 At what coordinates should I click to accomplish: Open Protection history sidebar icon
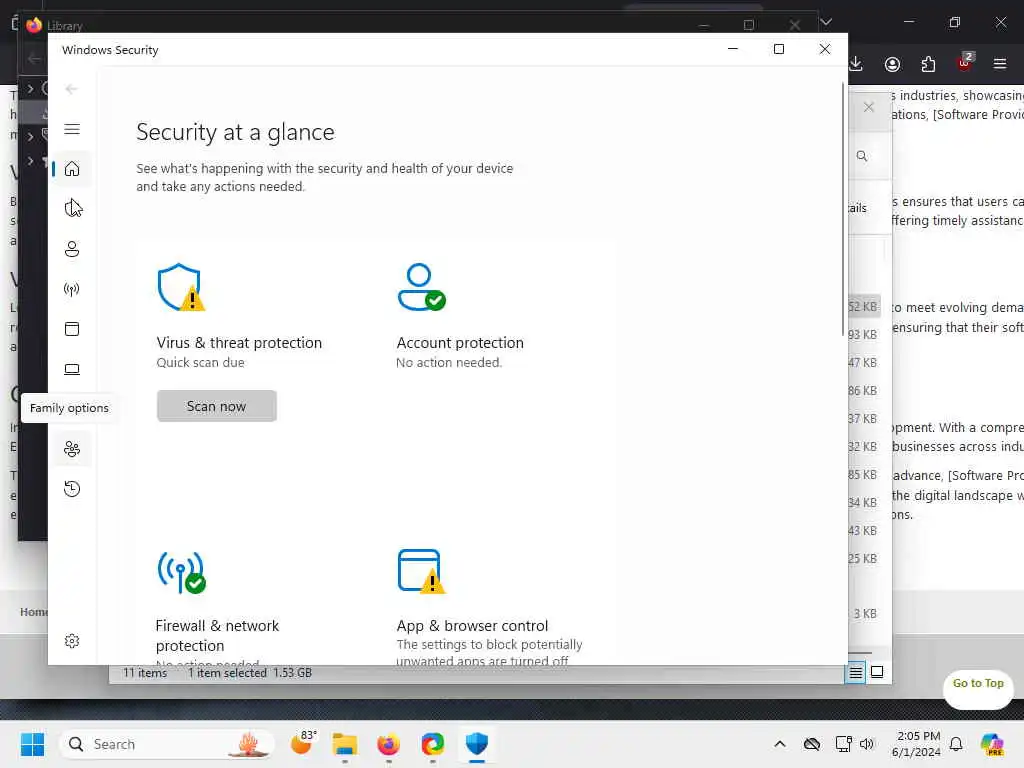coord(72,489)
